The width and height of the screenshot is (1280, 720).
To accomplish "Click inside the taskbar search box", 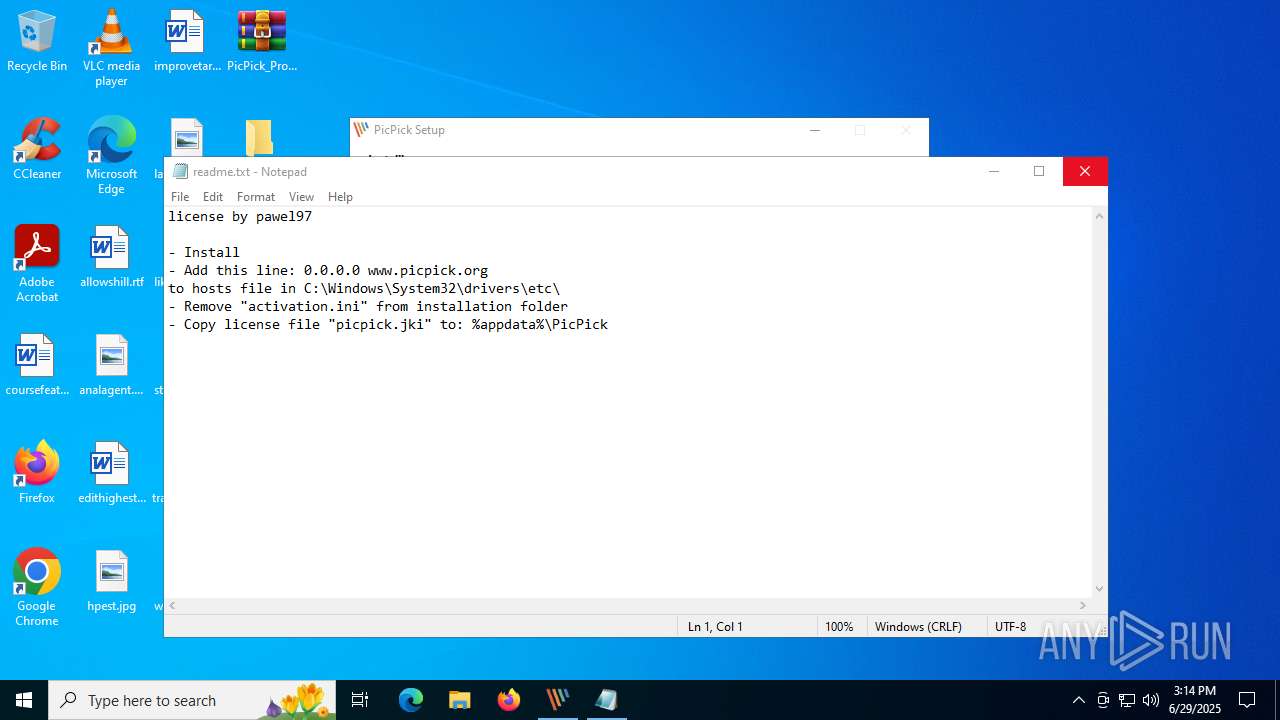I will [x=190, y=700].
